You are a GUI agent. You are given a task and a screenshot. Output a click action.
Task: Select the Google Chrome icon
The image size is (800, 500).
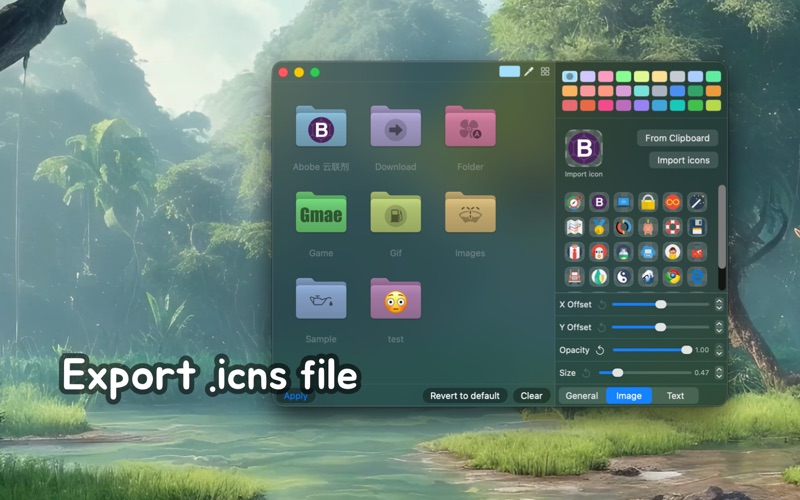(x=672, y=277)
